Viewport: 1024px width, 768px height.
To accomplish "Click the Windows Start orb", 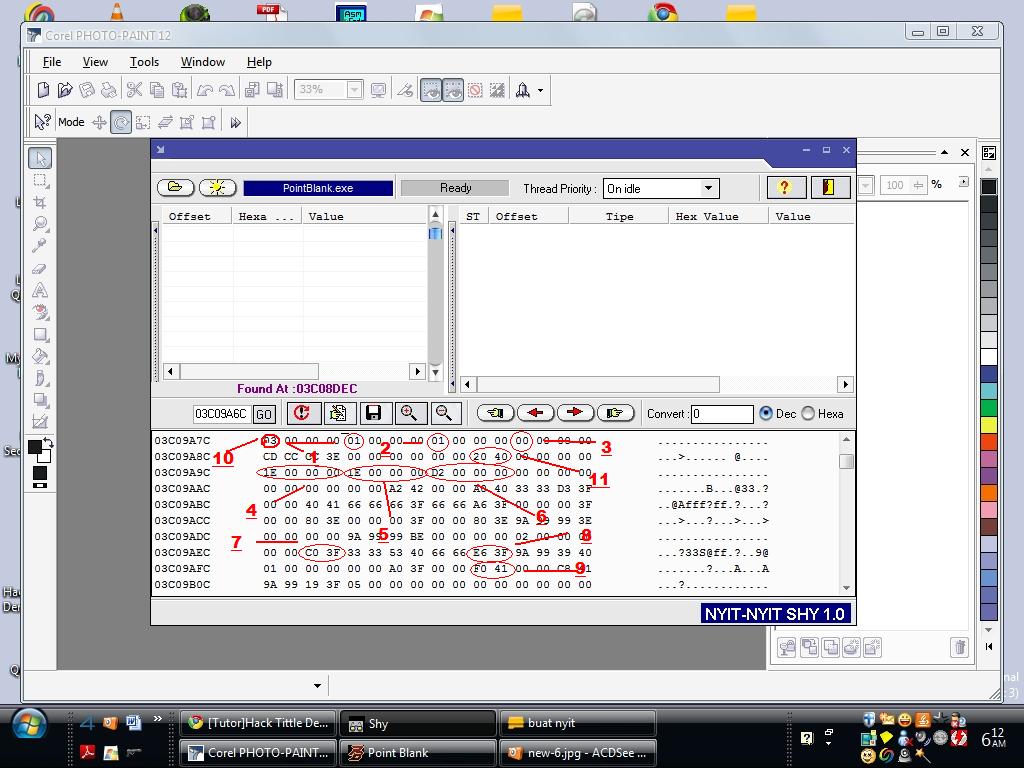I will (x=29, y=725).
